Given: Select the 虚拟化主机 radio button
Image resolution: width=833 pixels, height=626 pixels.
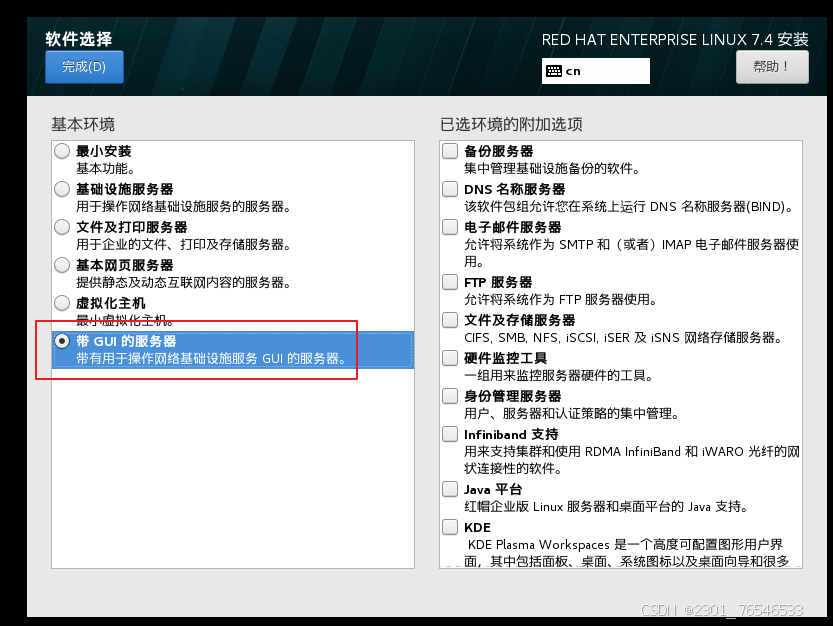Looking at the screenshot, I should click(x=62, y=303).
